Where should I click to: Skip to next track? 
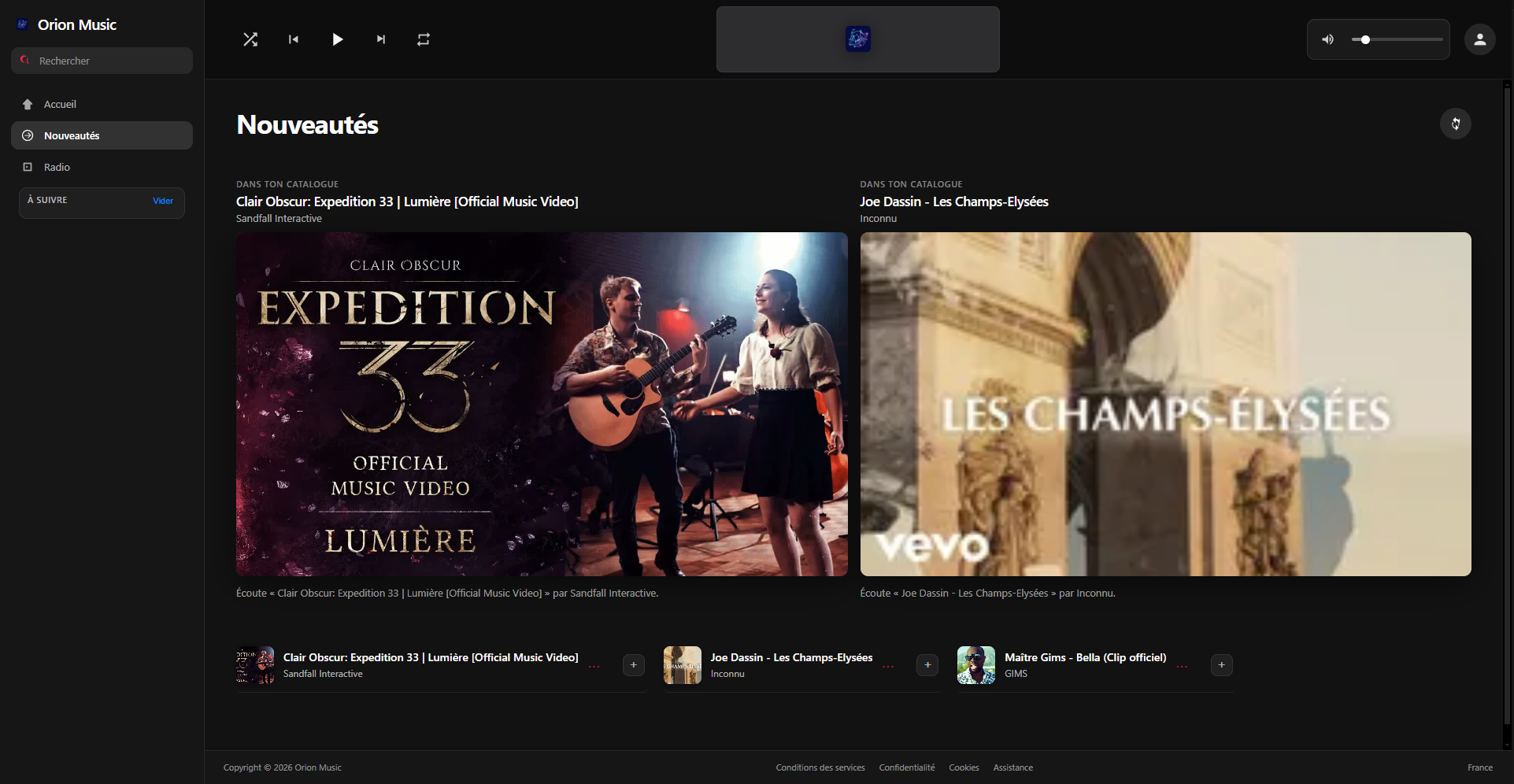click(381, 39)
